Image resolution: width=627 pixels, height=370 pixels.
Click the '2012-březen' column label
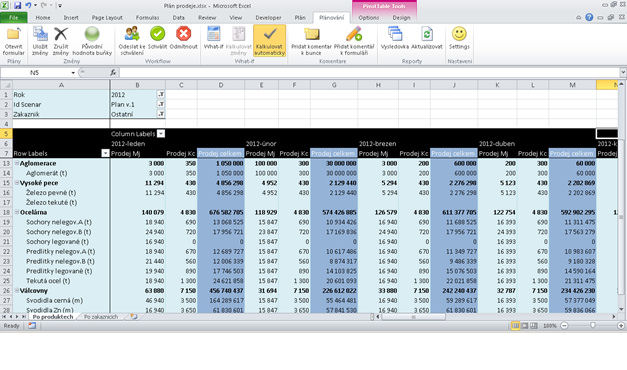[377, 144]
